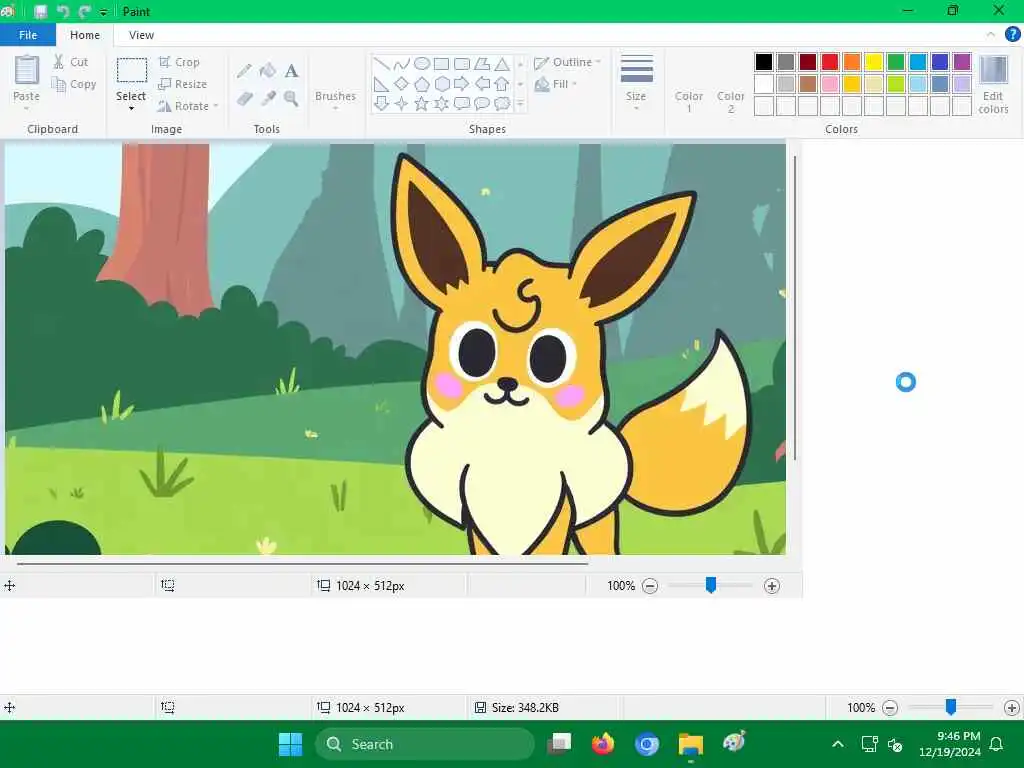The image size is (1024, 768).
Task: Select the Fill with color bucket tool
Action: tap(268, 71)
